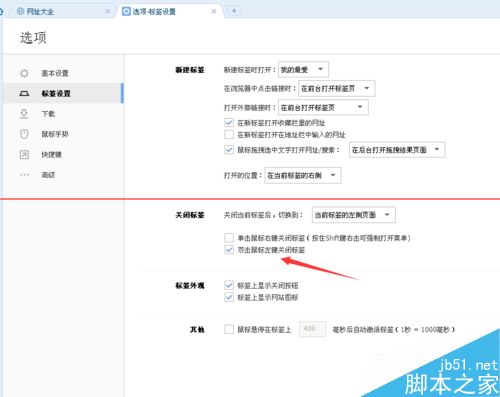The width and height of the screenshot is (500, 397).
Task: Click the 毫秒后自动激活标签 text
Action: click(x=363, y=330)
